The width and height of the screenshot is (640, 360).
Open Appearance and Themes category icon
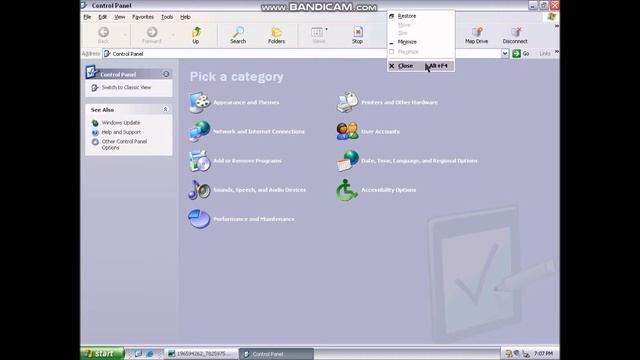tap(199, 102)
